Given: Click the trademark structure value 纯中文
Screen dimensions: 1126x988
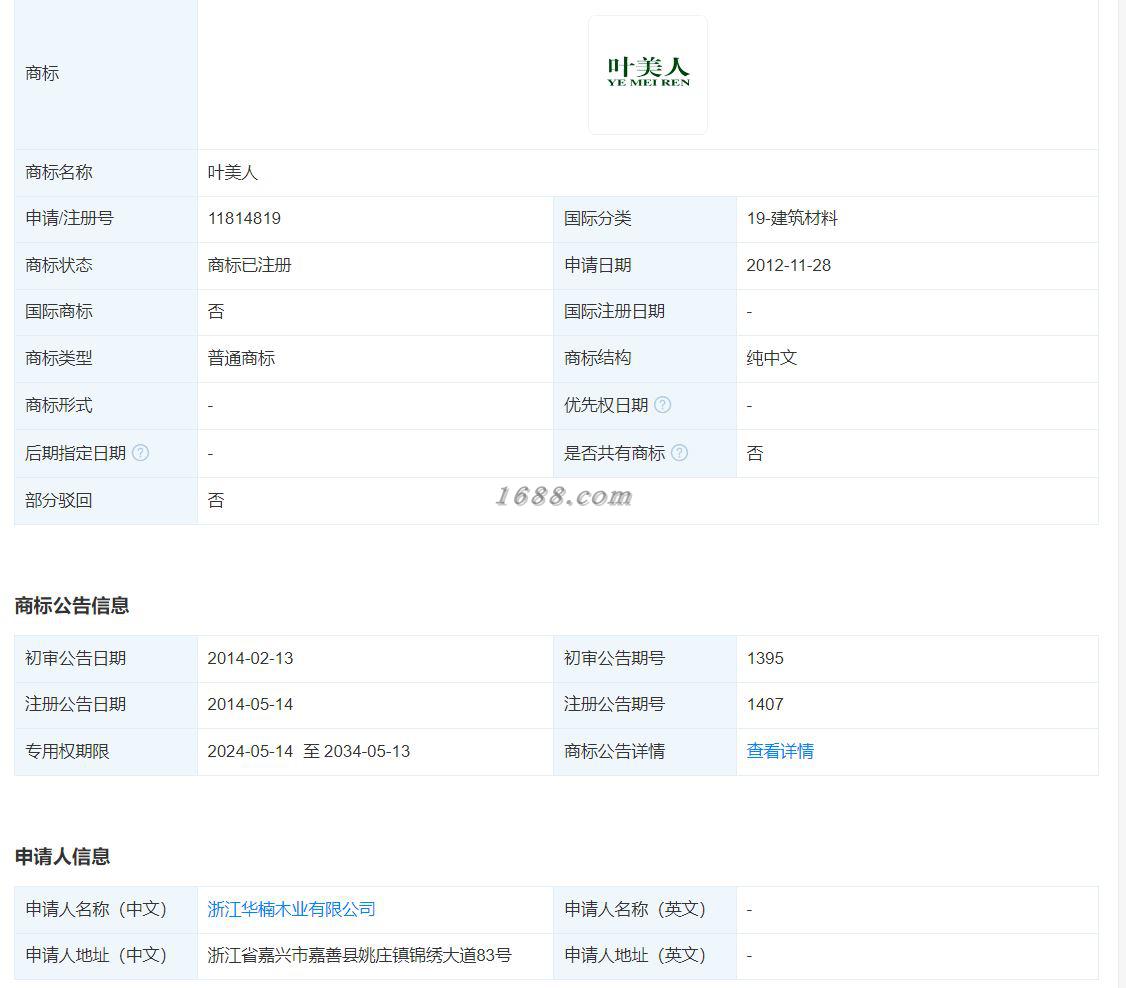Looking at the screenshot, I should point(772,358).
